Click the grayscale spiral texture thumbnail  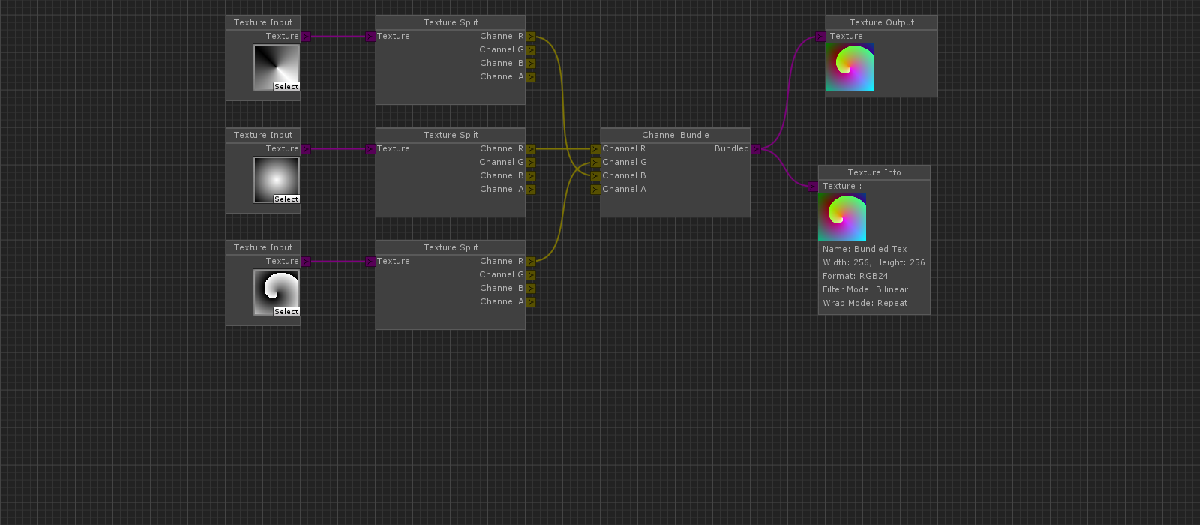coord(276,292)
